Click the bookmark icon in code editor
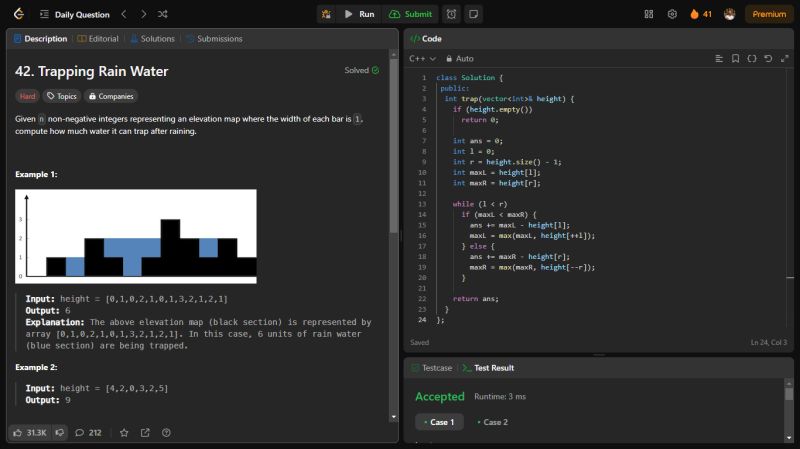The width and height of the screenshot is (800, 449). pos(735,59)
